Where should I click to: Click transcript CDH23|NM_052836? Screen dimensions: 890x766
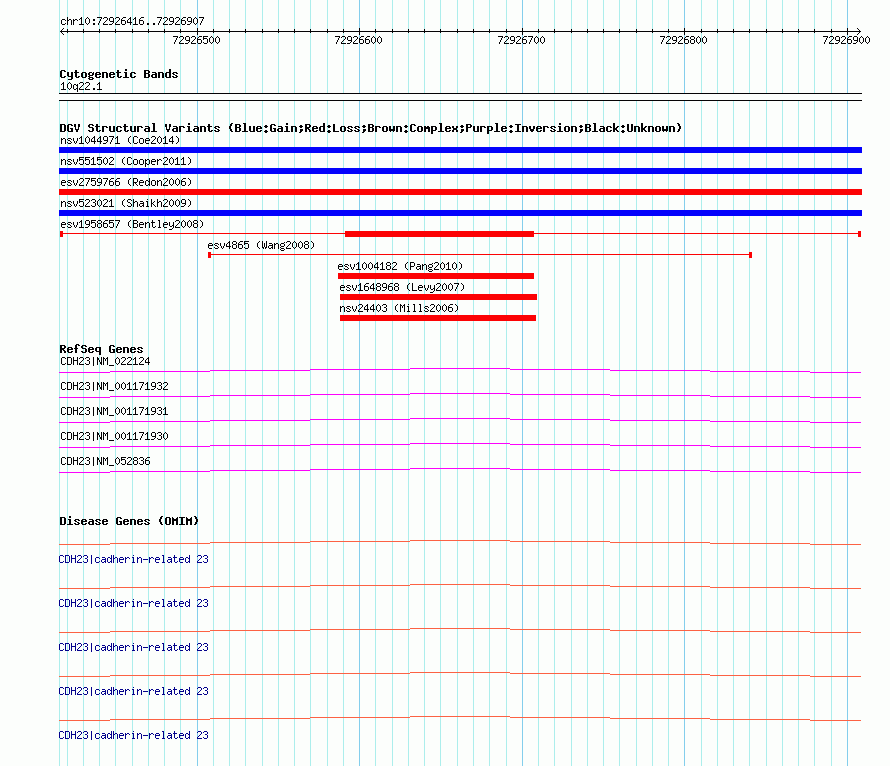pos(105,461)
